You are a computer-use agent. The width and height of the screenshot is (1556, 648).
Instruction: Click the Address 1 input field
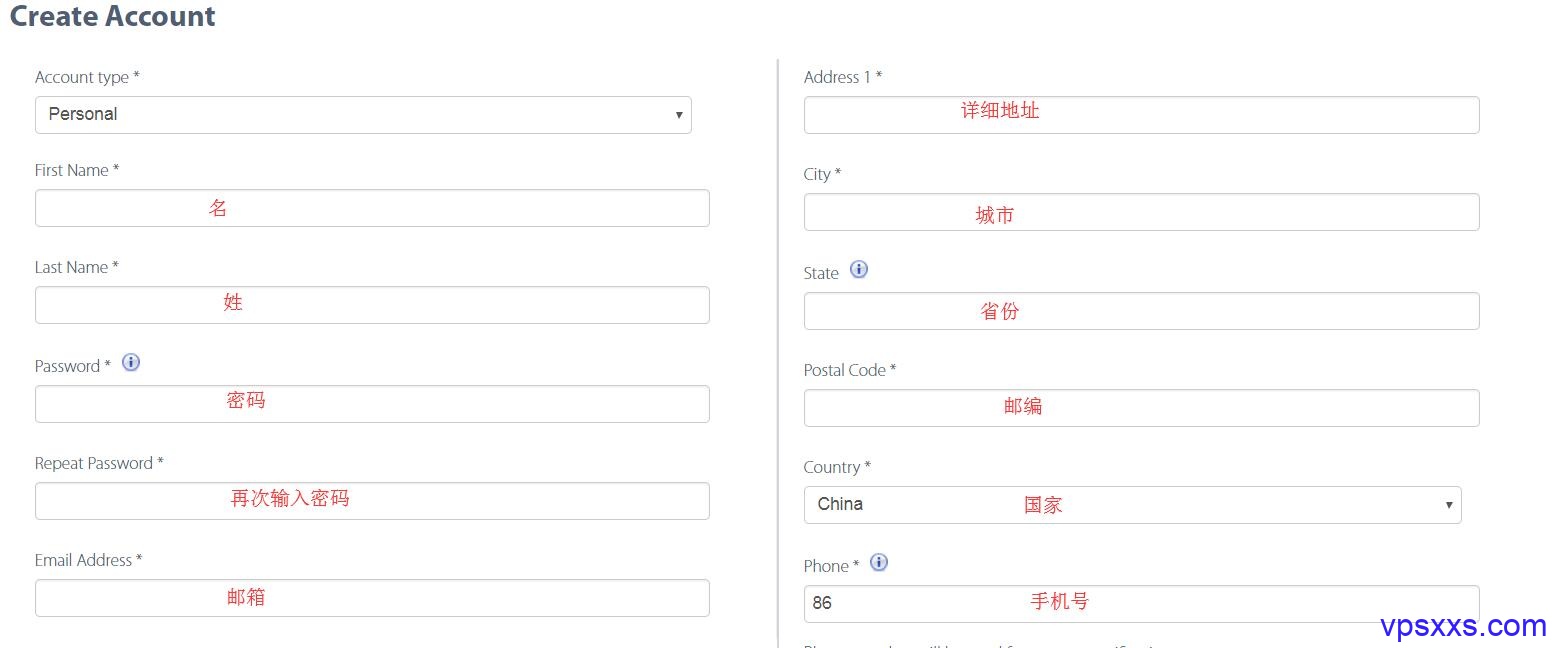point(1141,115)
